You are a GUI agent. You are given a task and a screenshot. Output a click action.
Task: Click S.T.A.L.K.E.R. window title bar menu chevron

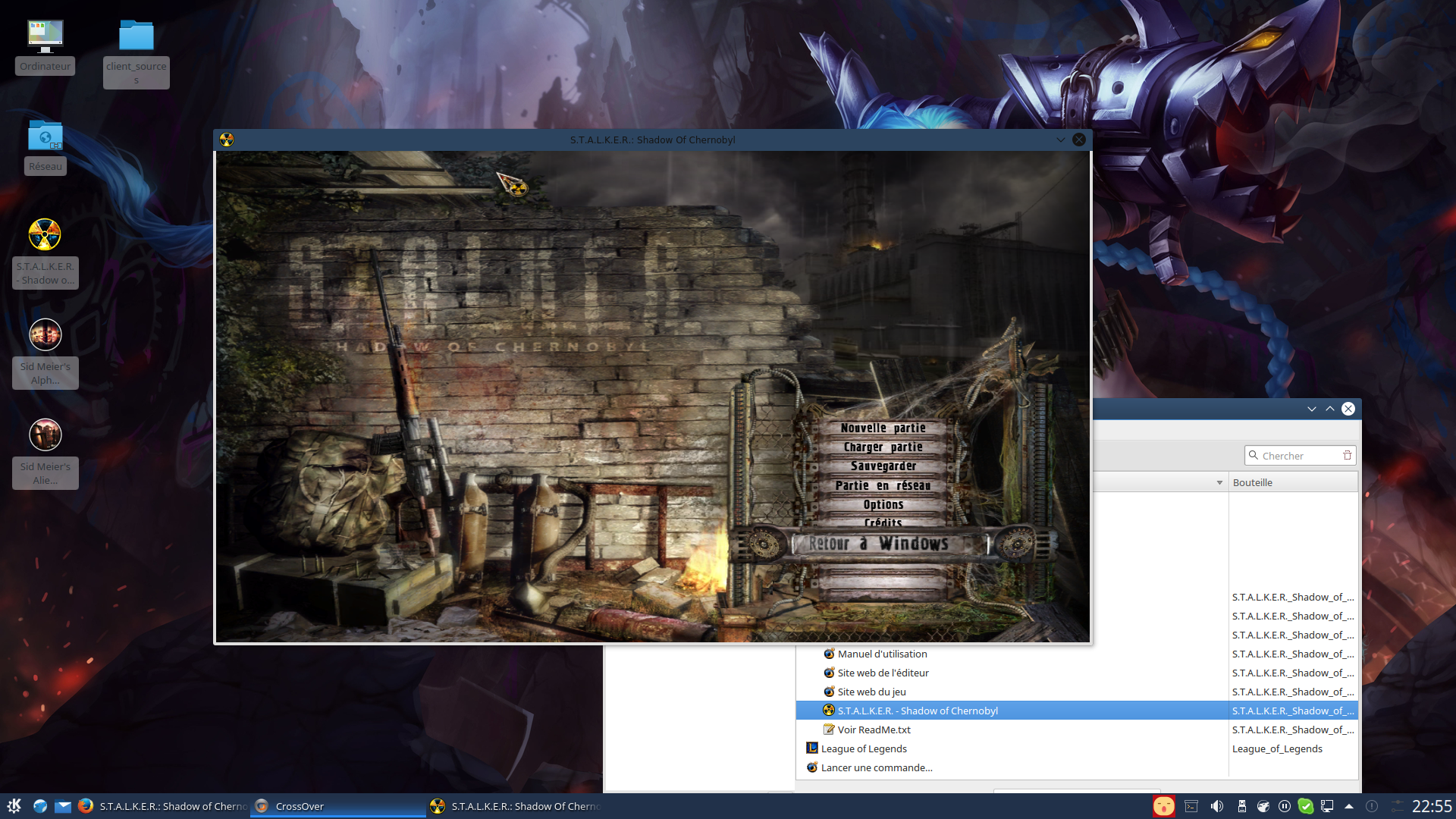[1060, 140]
